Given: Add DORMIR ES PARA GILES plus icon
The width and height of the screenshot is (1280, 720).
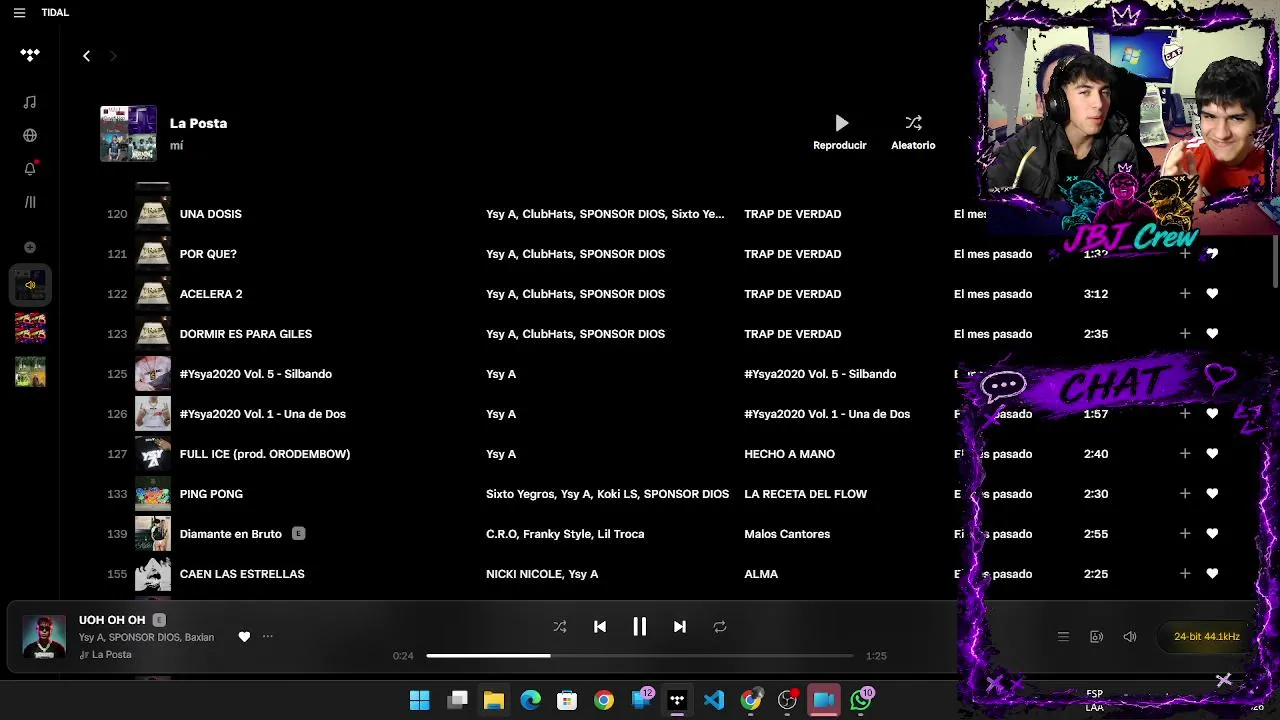Looking at the screenshot, I should pos(1185,334).
